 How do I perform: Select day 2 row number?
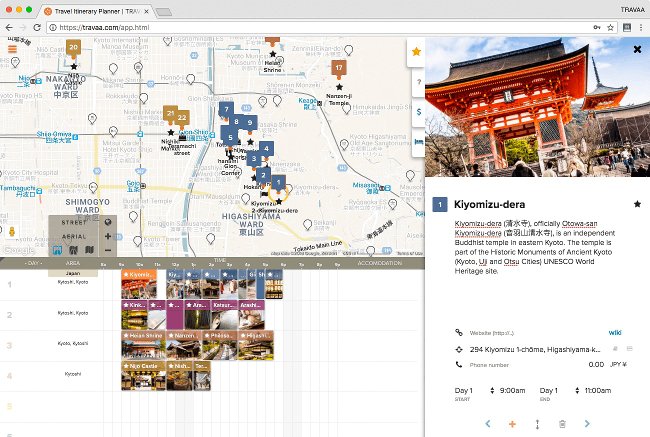pyautogui.click(x=9, y=315)
